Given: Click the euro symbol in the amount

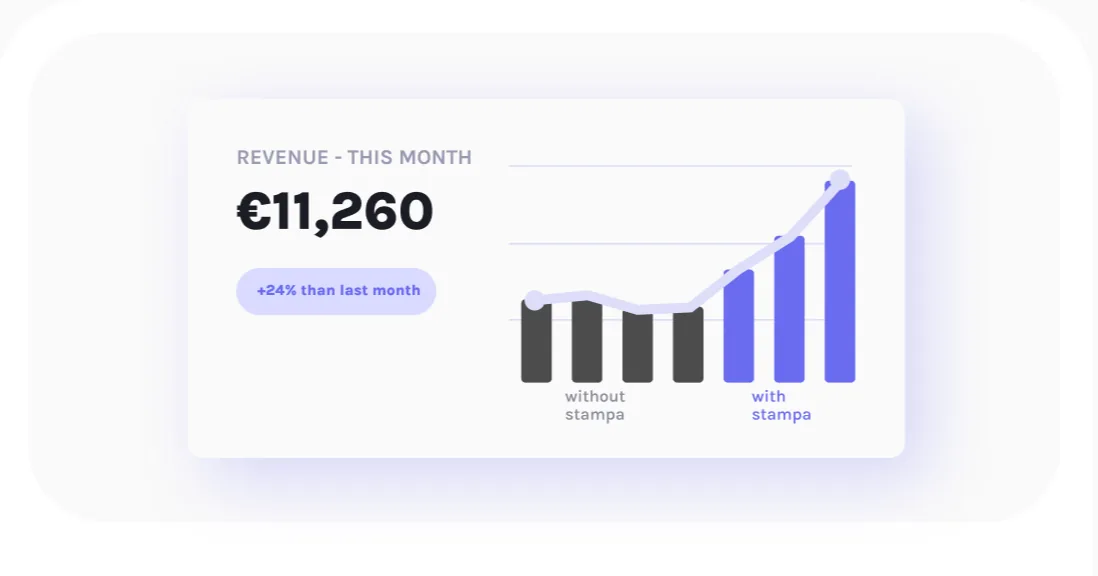Looking at the screenshot, I should coord(253,211).
